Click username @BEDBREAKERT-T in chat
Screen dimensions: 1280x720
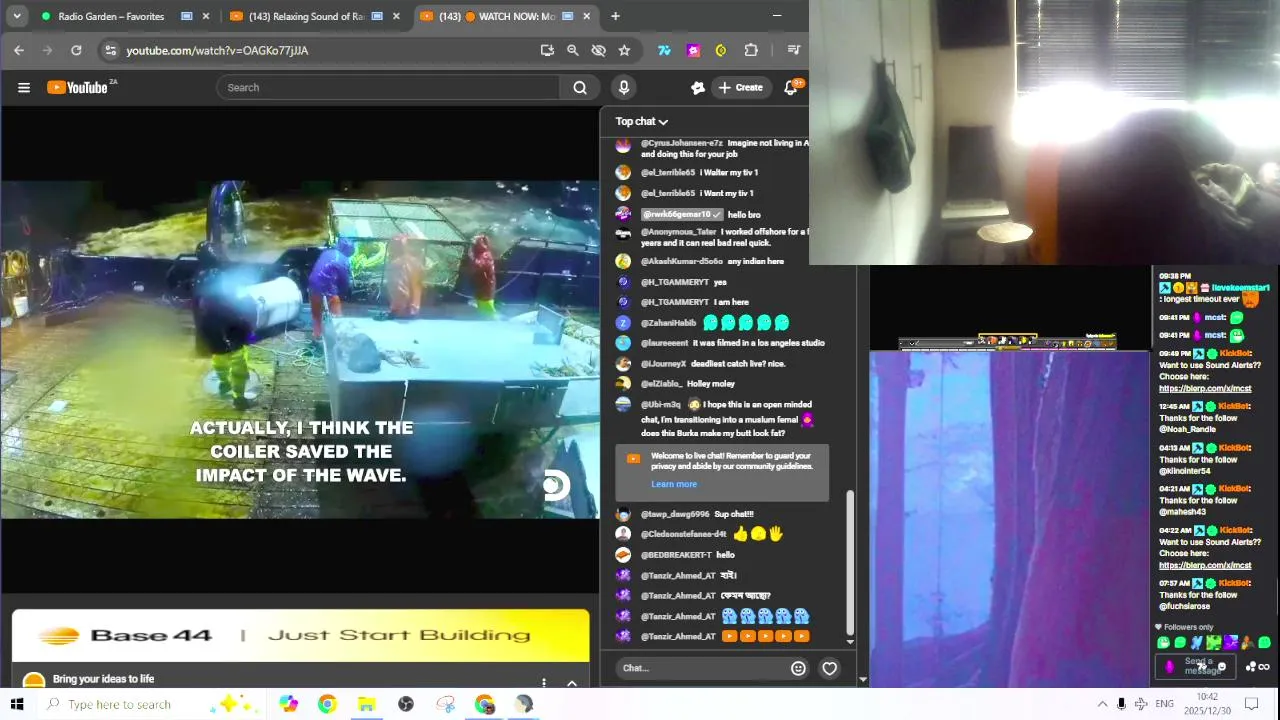(x=676, y=555)
